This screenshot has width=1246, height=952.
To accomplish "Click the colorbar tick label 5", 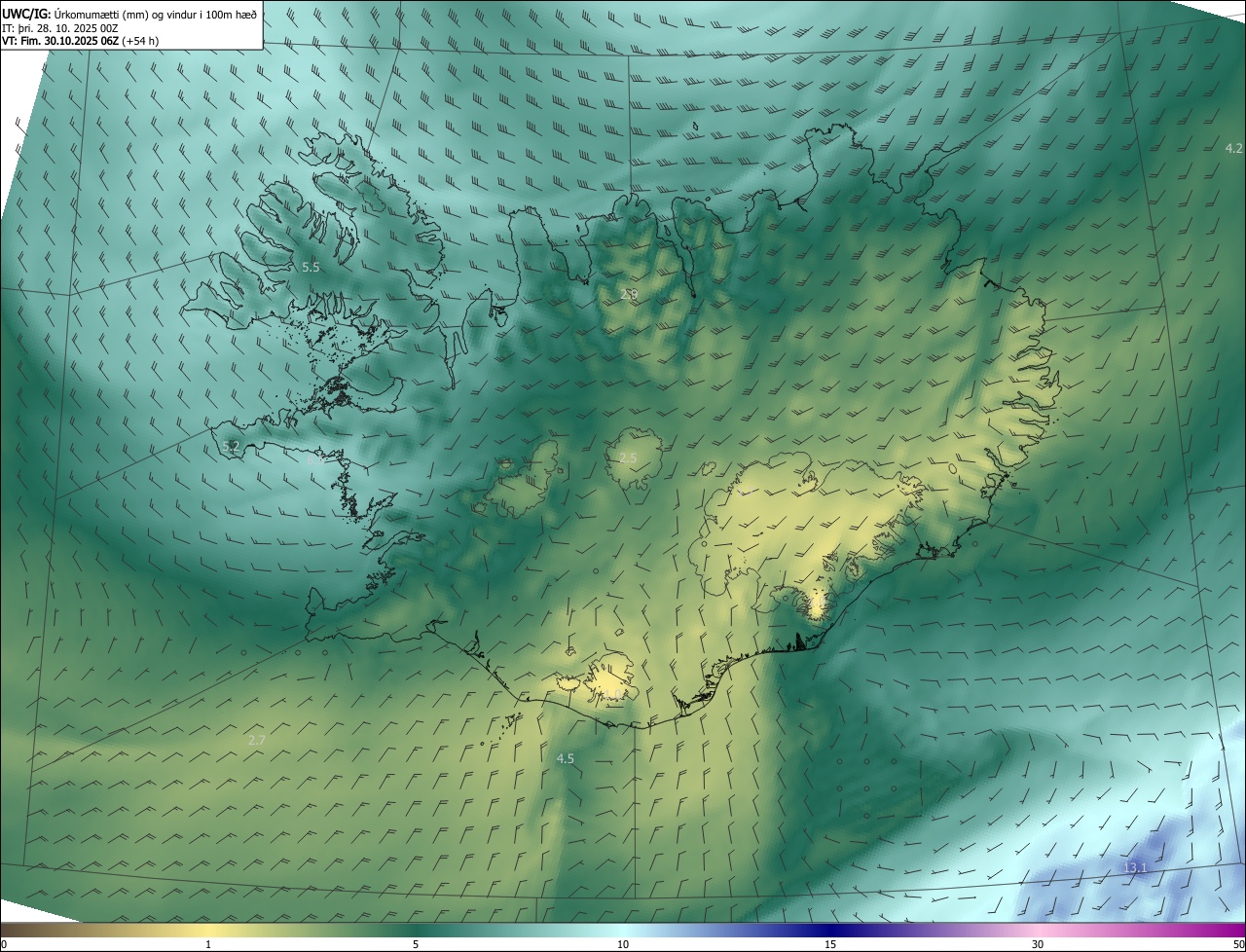I will (x=416, y=944).
